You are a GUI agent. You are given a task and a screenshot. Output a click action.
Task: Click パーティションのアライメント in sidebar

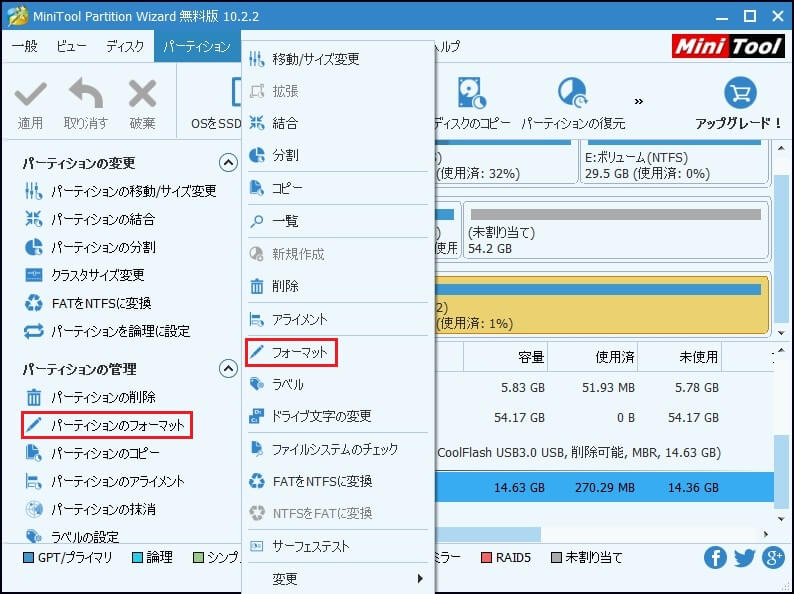pos(104,481)
